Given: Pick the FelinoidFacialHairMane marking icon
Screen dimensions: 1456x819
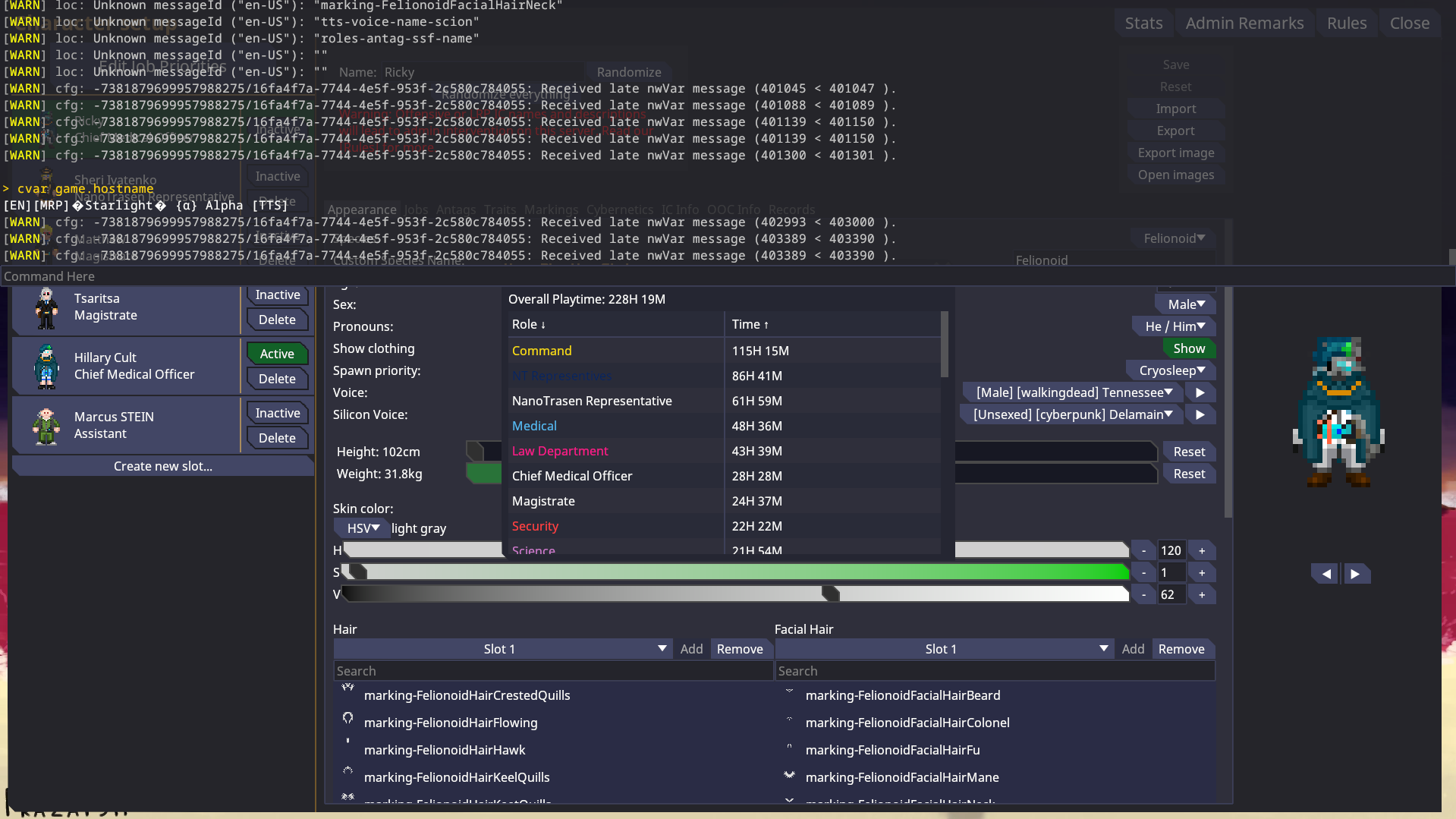Looking at the screenshot, I should 789,776.
